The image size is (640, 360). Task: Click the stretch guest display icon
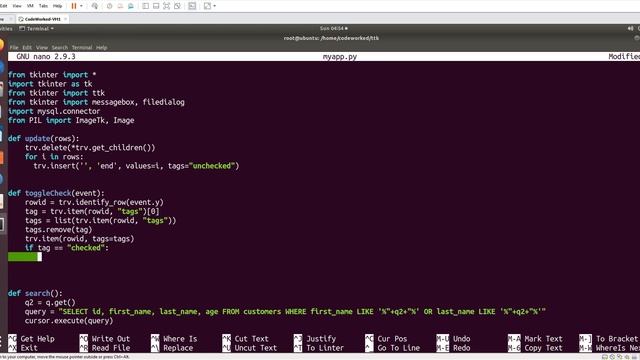point(207,6)
